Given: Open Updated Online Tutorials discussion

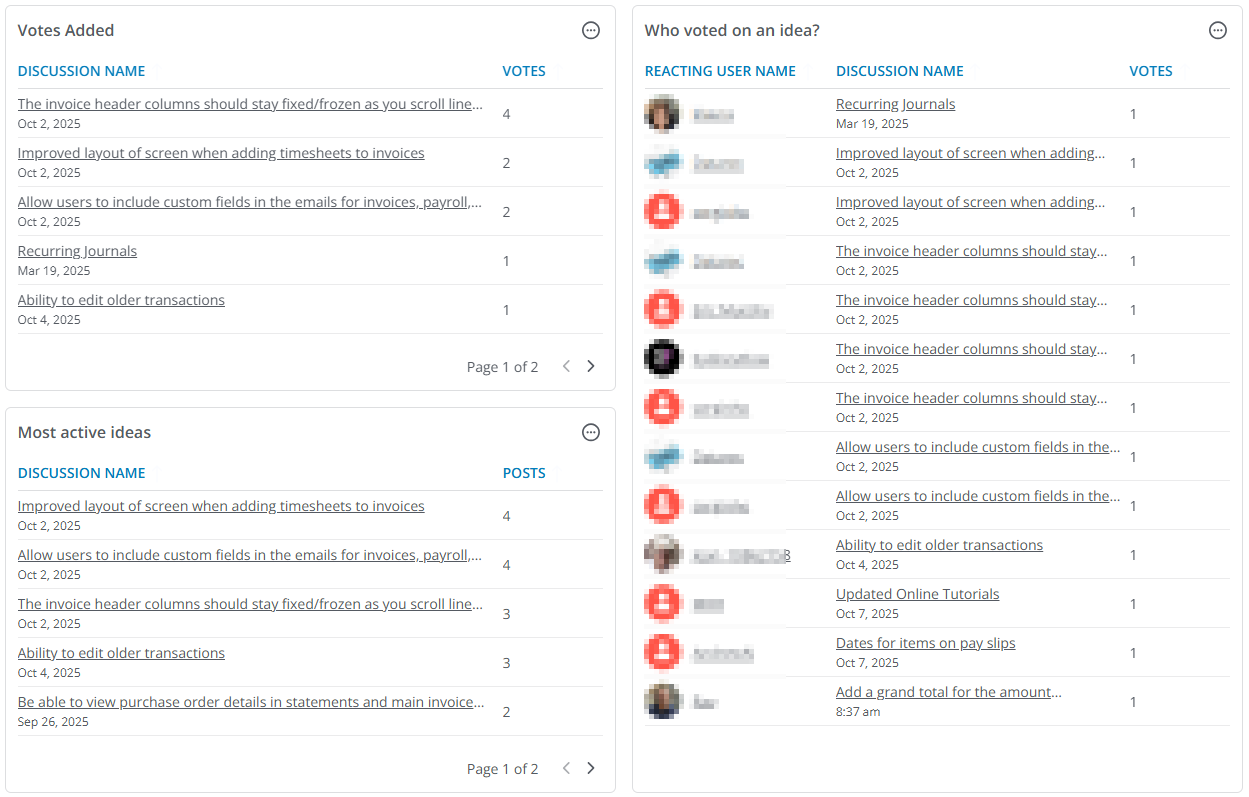Looking at the screenshot, I should click(917, 594).
